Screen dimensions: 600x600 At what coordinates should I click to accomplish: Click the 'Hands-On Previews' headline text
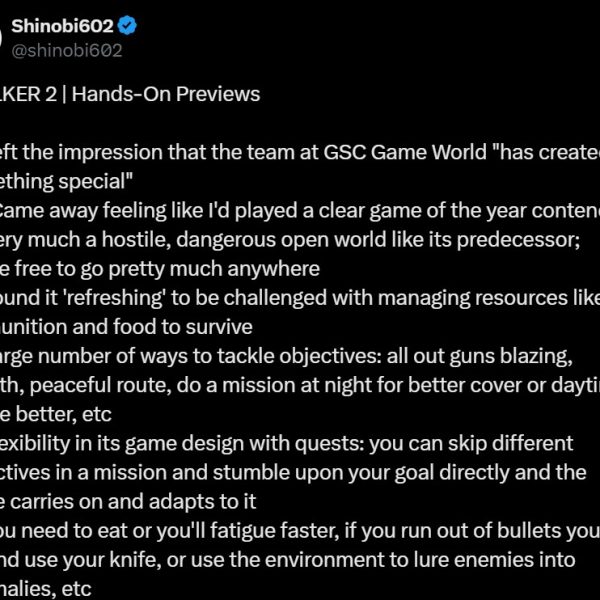[x=166, y=94]
